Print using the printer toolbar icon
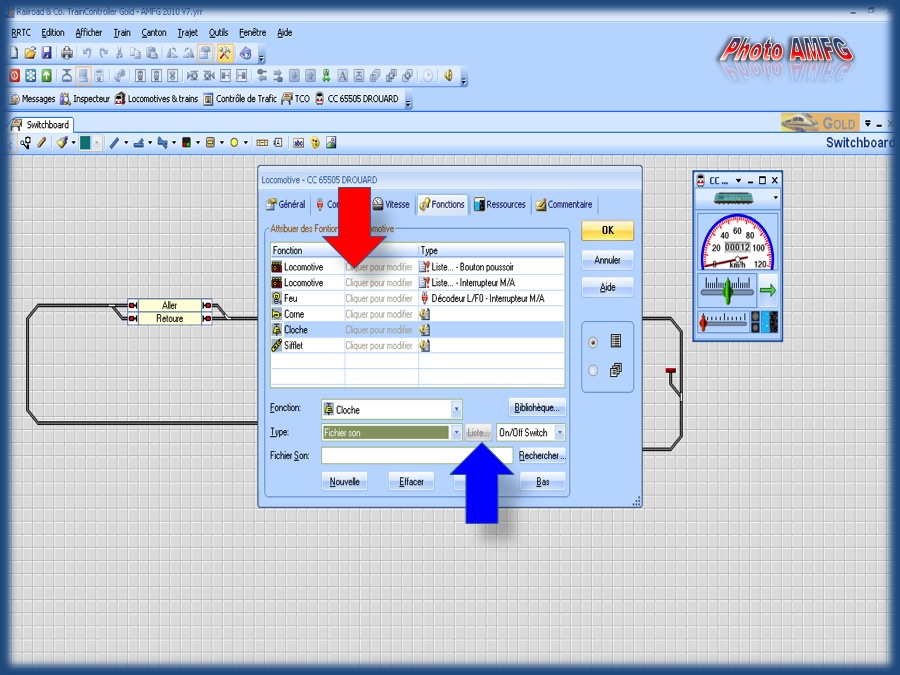This screenshot has height=675, width=900. click(67, 53)
